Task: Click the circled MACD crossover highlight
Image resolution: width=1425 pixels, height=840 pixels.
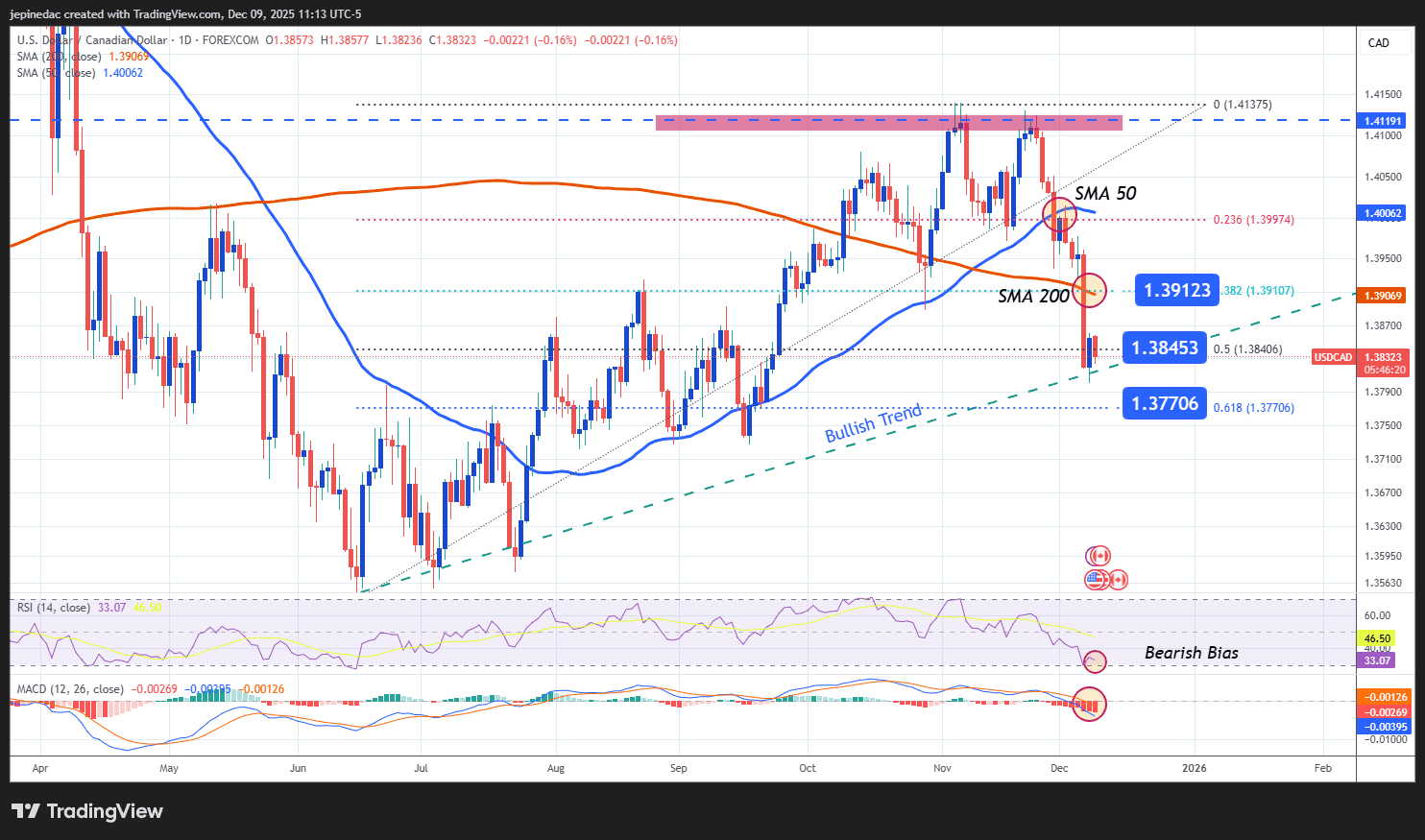Action: [1090, 704]
